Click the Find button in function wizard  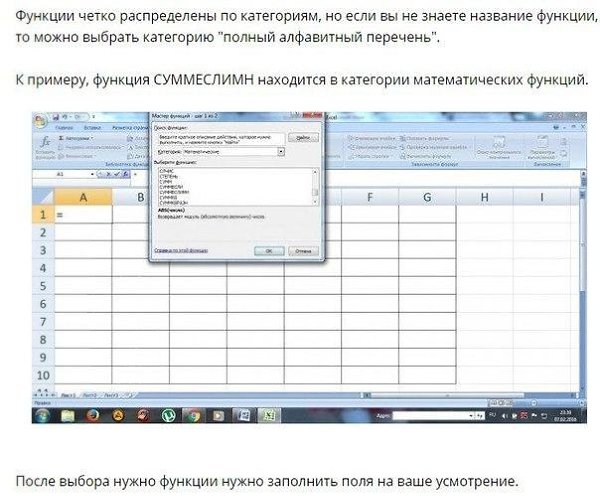pyautogui.click(x=304, y=137)
